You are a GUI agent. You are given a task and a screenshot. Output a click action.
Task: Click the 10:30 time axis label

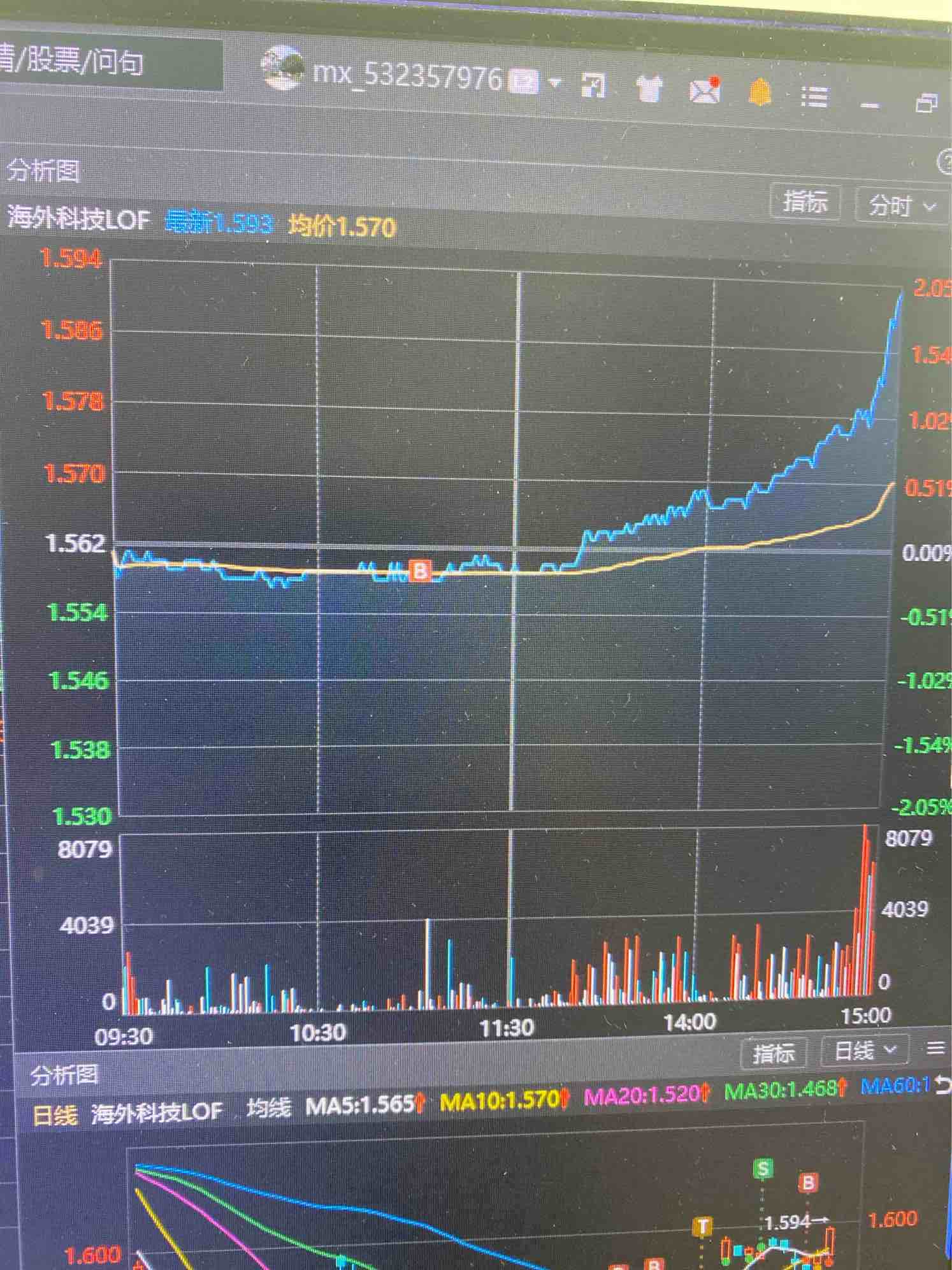coord(317,1032)
